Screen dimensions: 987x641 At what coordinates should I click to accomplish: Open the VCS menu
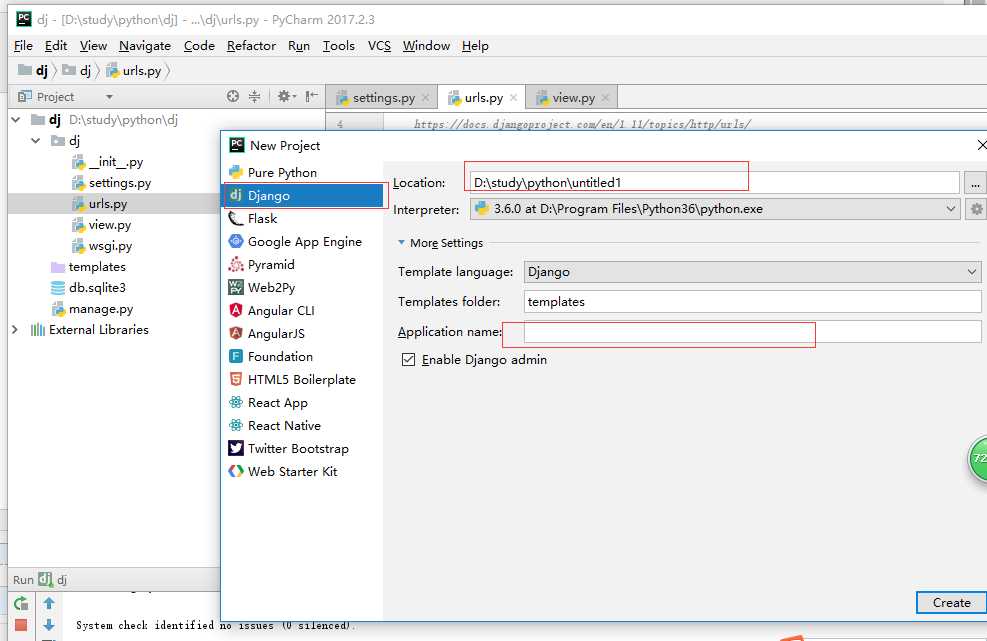point(380,46)
